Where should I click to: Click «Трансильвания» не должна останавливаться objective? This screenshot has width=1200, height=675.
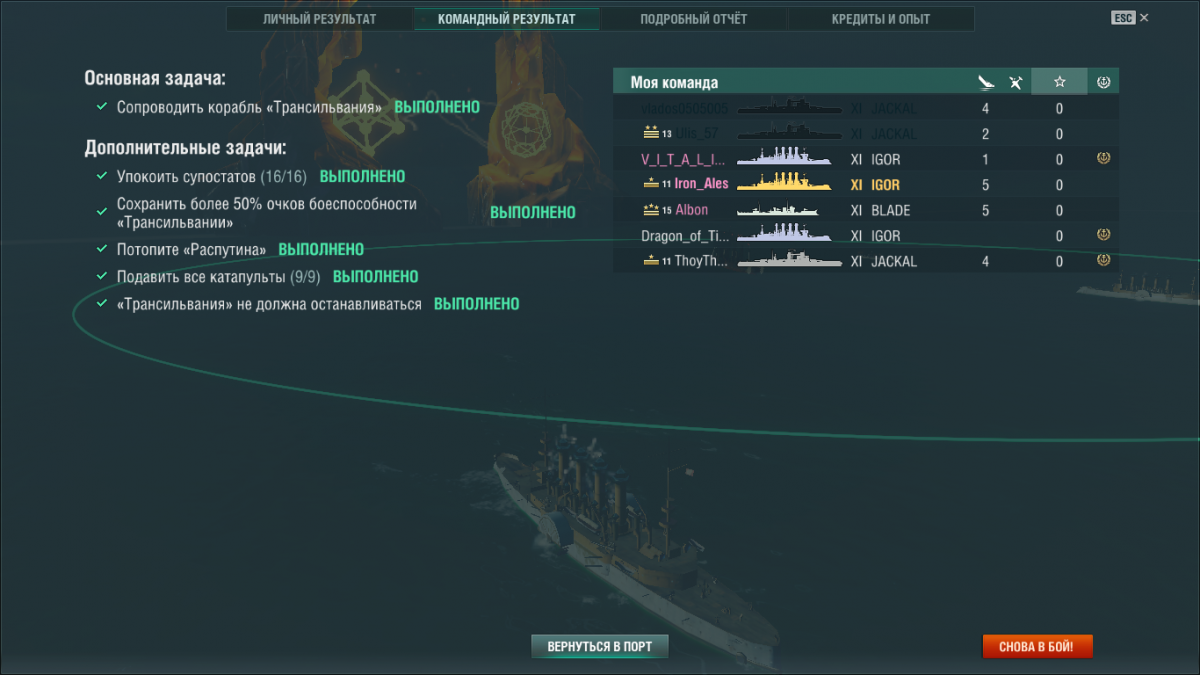coord(269,303)
